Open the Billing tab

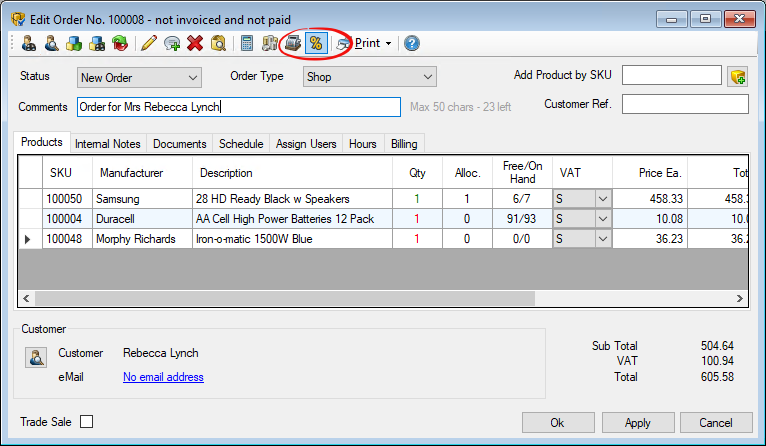coord(404,144)
